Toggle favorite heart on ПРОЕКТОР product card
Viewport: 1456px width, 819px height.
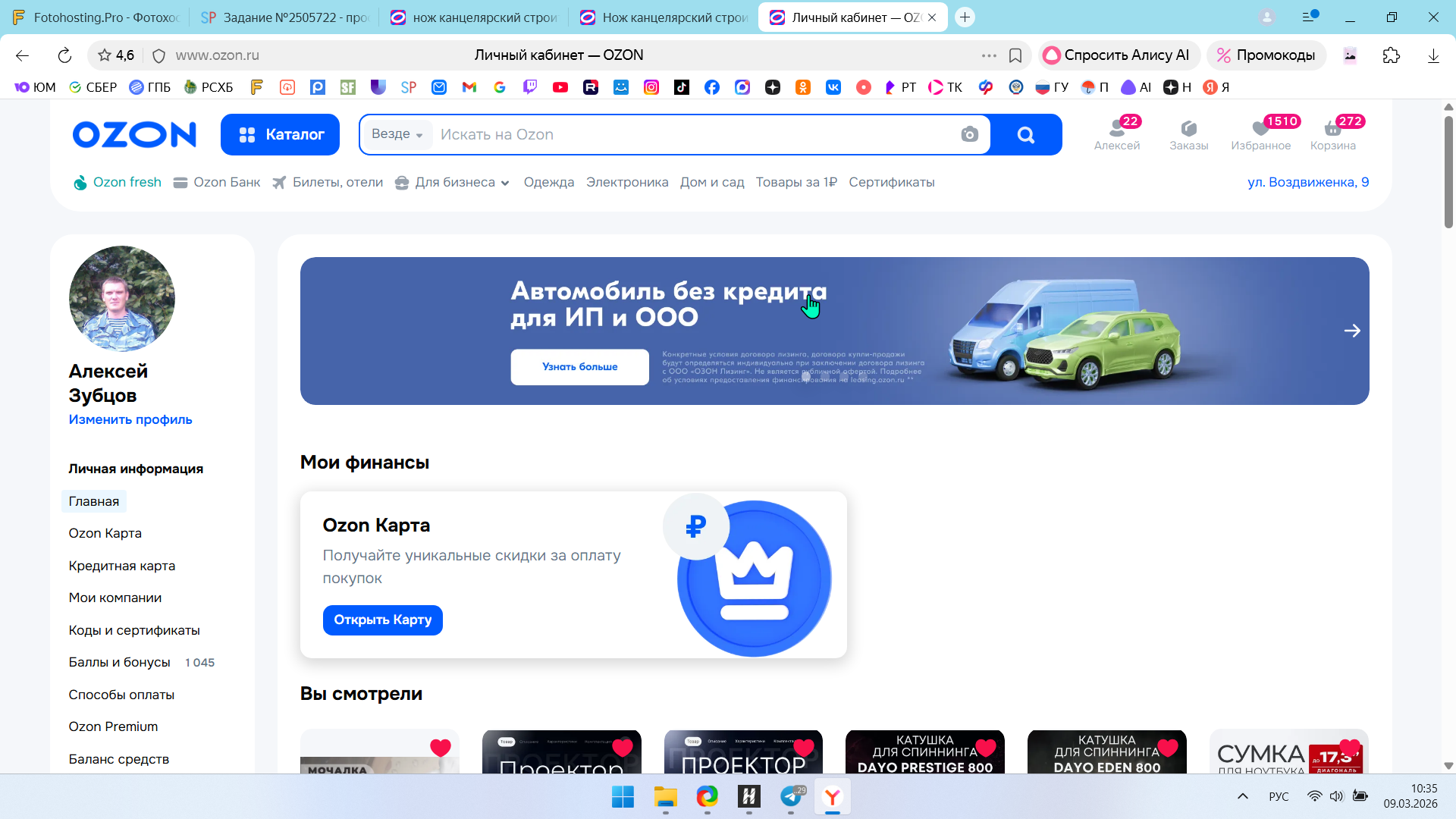pyautogui.click(x=803, y=748)
